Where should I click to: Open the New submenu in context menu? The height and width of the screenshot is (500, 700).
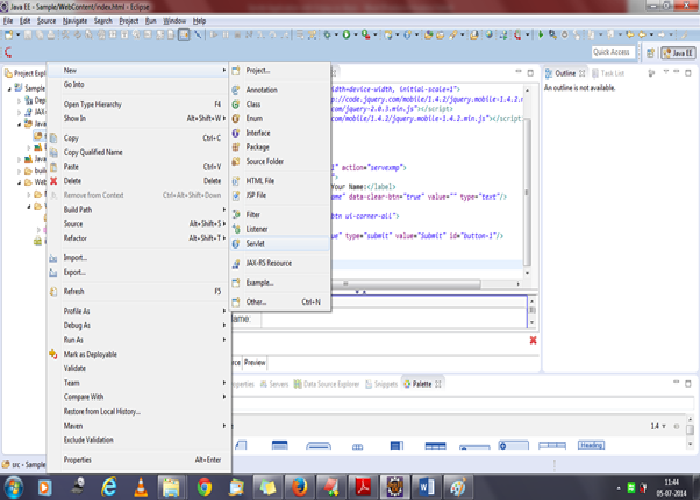pyautogui.click(x=139, y=70)
